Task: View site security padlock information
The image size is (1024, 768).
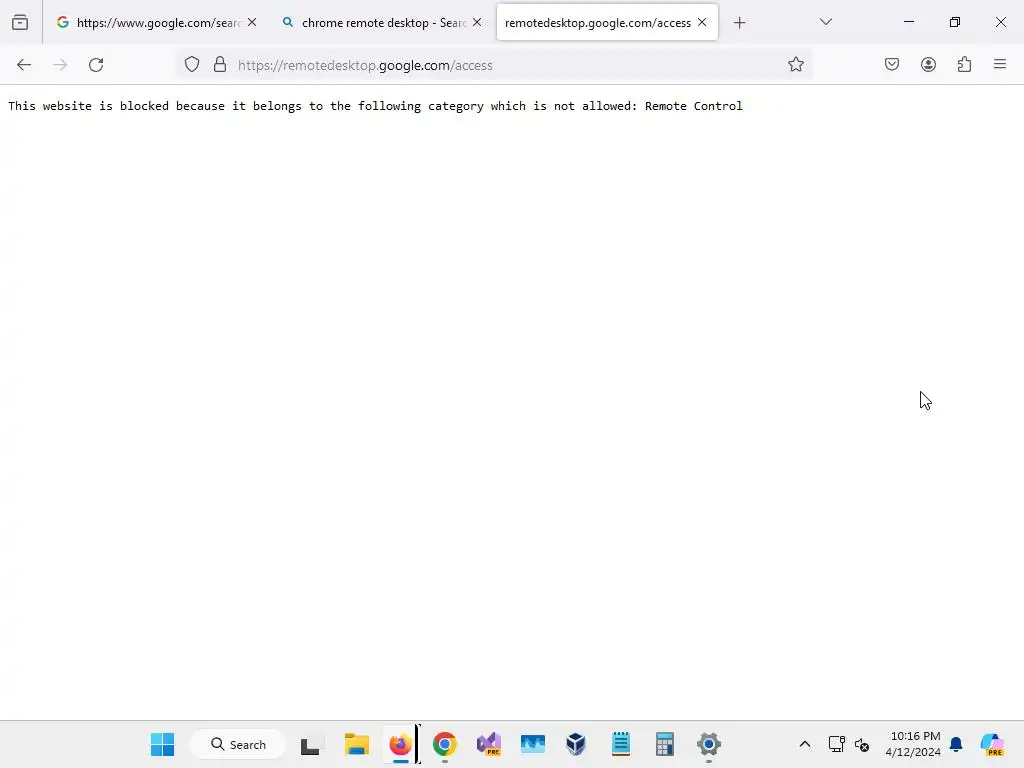Action: 220,65
